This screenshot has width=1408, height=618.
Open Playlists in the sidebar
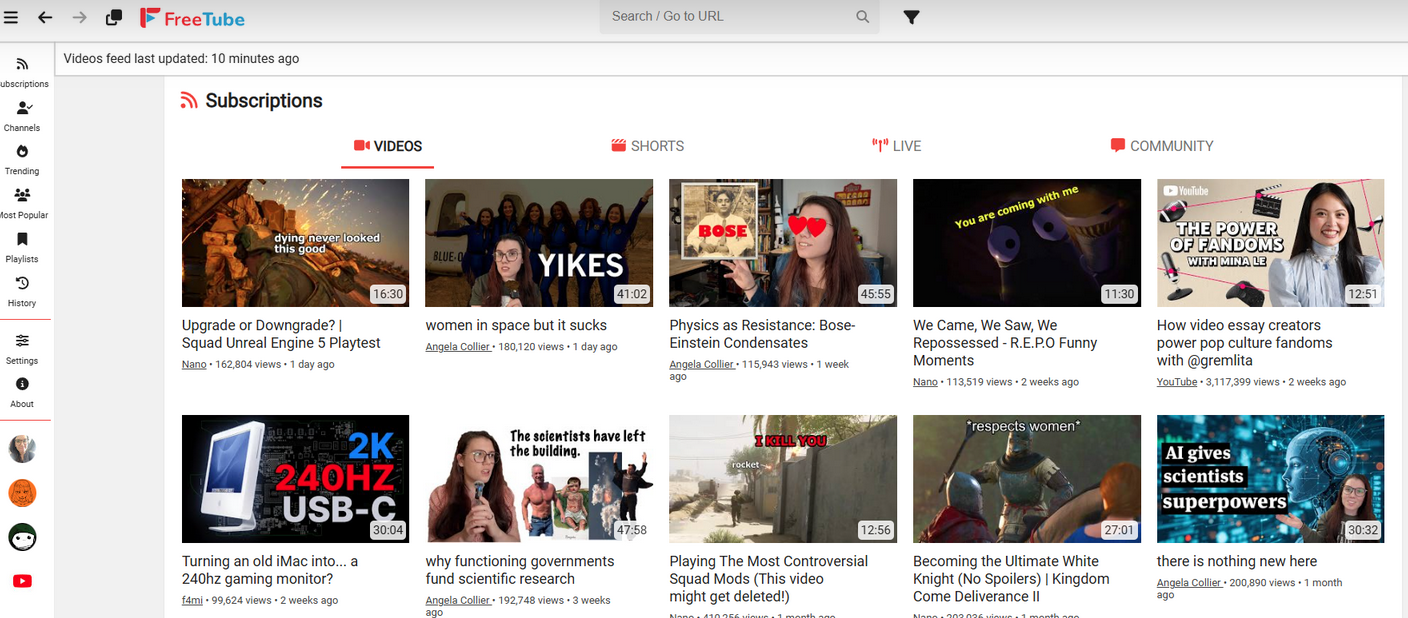click(22, 247)
